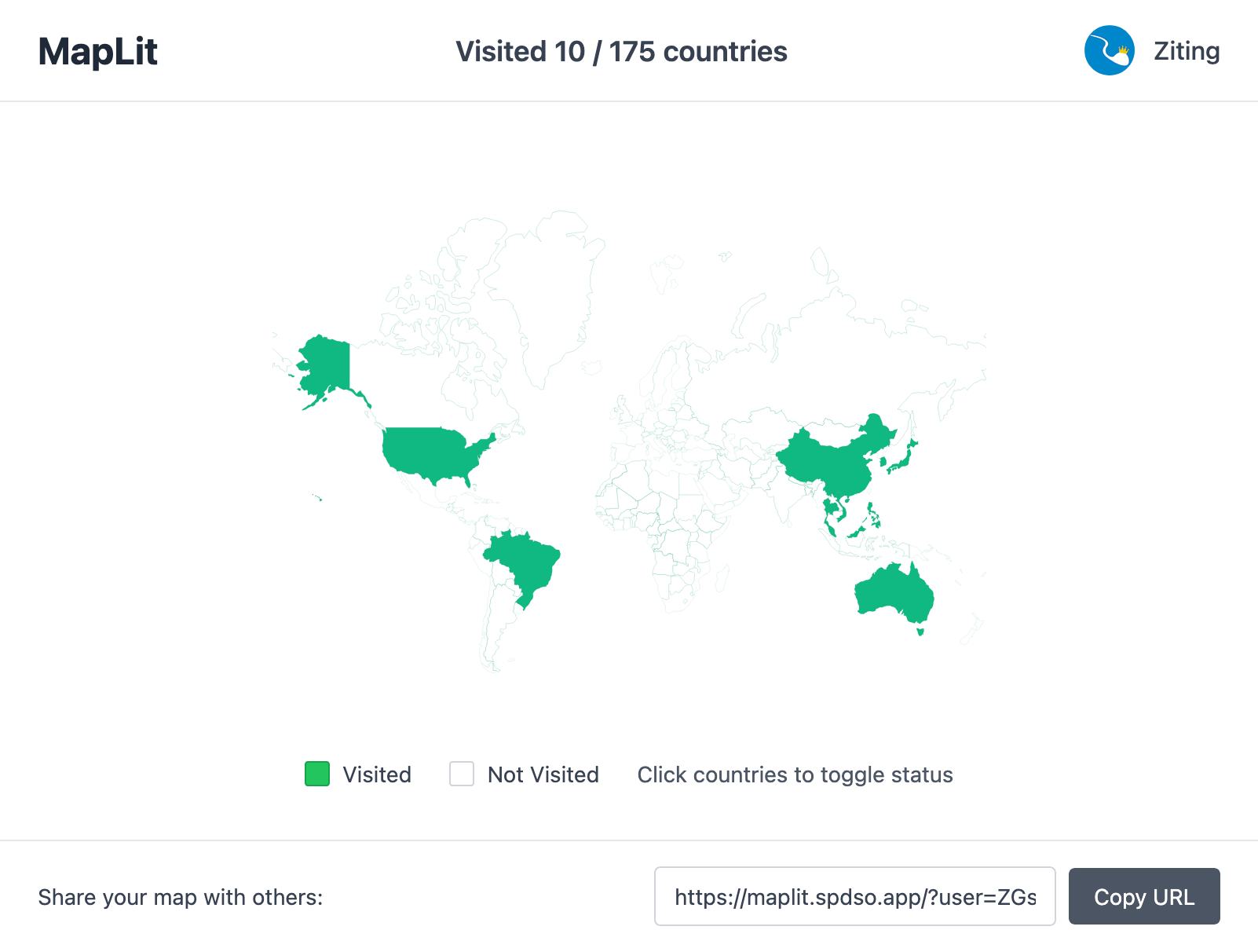Screen dimensions: 1258x952
Task: Click the green Visited legend swatch
Action: 317,774
